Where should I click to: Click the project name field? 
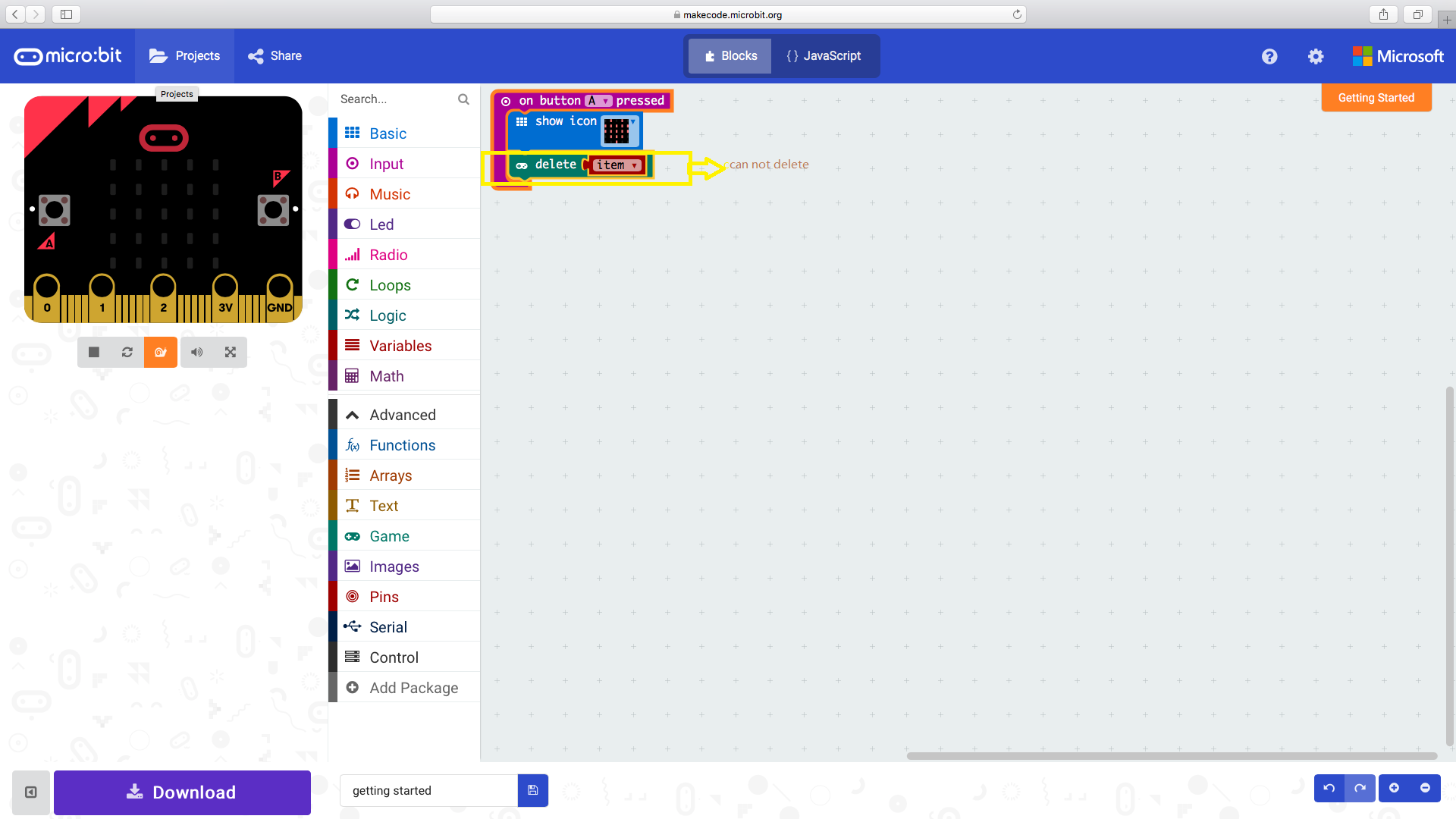tap(428, 790)
